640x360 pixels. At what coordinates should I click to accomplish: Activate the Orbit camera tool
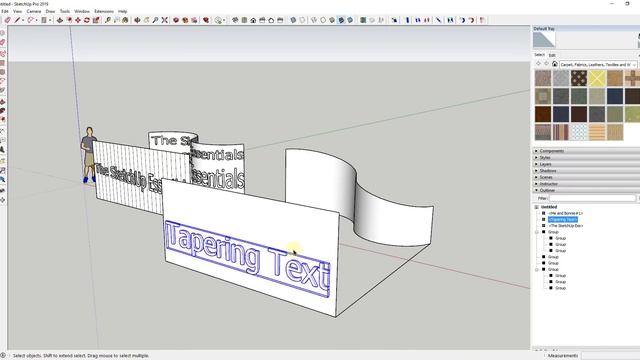tap(137, 20)
